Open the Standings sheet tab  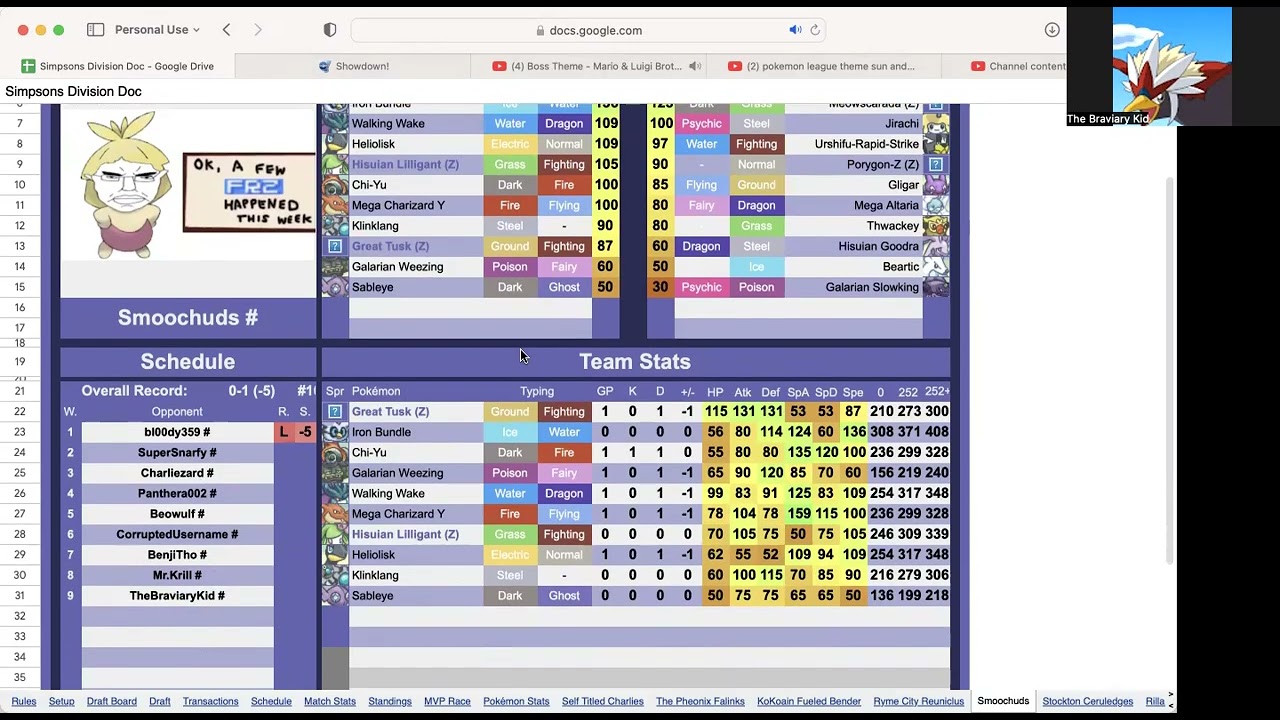[x=390, y=701]
